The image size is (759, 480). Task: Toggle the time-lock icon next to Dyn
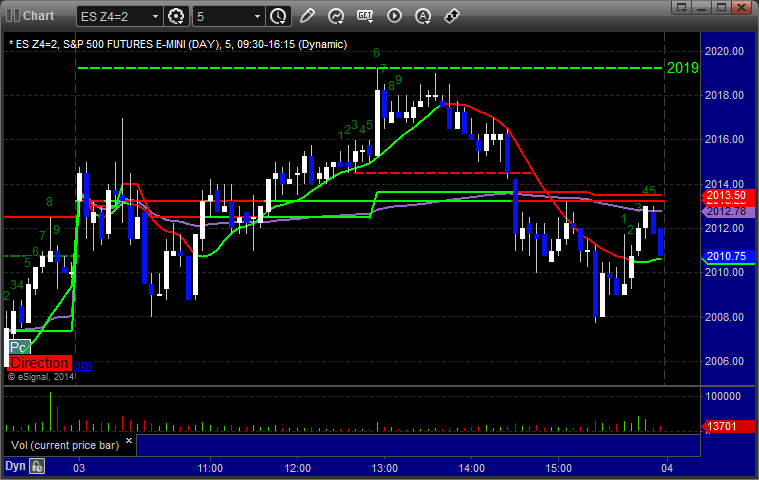pyautogui.click(x=37, y=466)
